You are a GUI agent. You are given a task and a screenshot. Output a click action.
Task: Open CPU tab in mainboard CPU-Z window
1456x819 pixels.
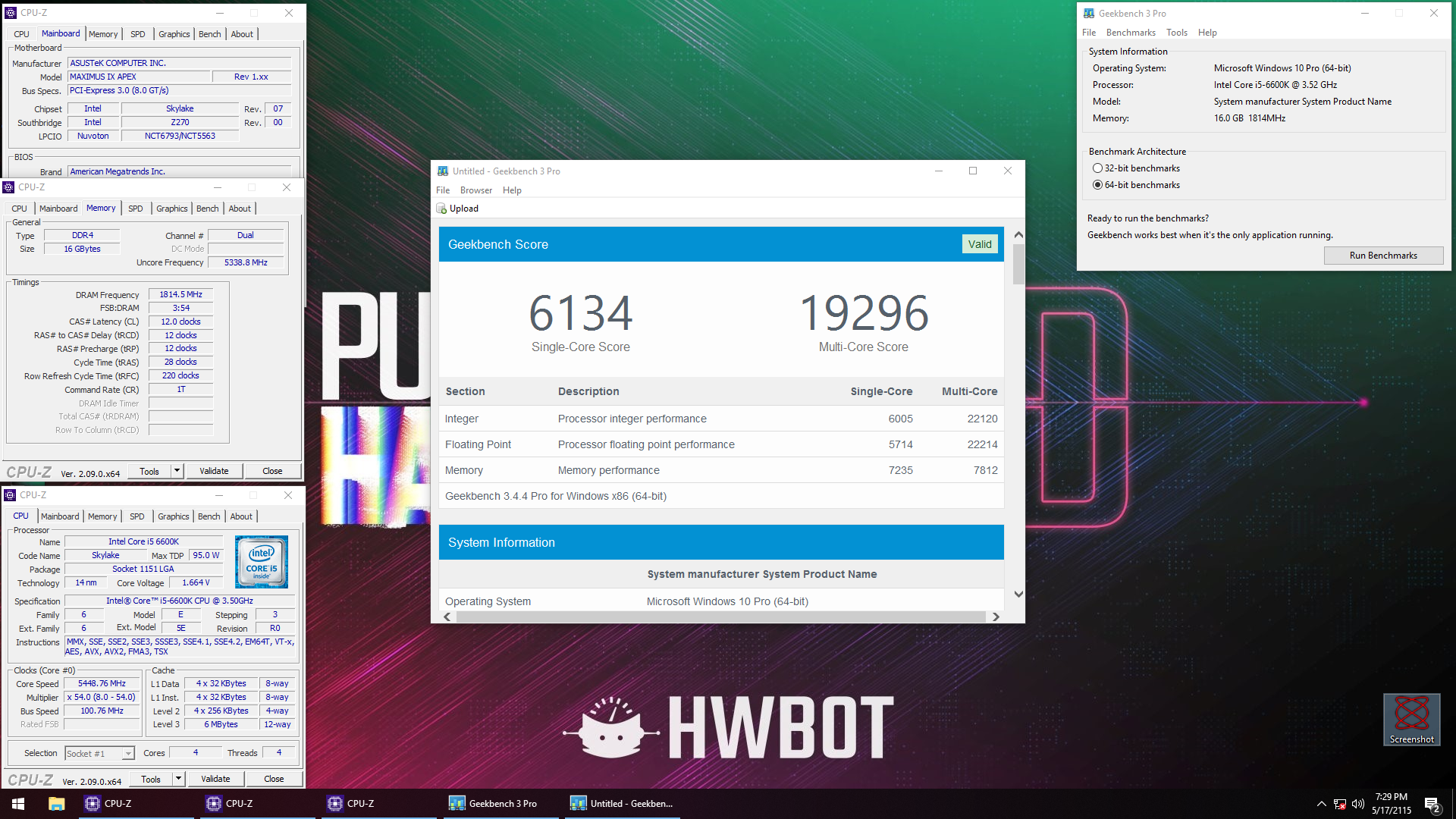[21, 34]
